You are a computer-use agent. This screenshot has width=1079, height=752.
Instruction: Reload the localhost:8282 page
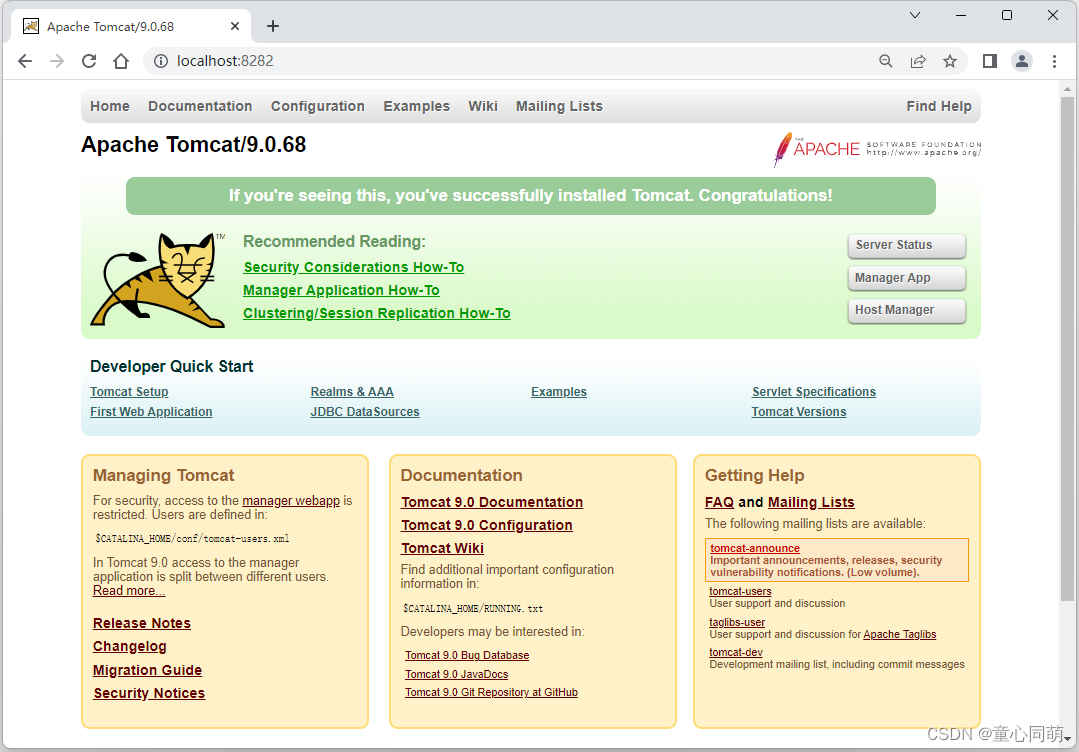point(88,61)
